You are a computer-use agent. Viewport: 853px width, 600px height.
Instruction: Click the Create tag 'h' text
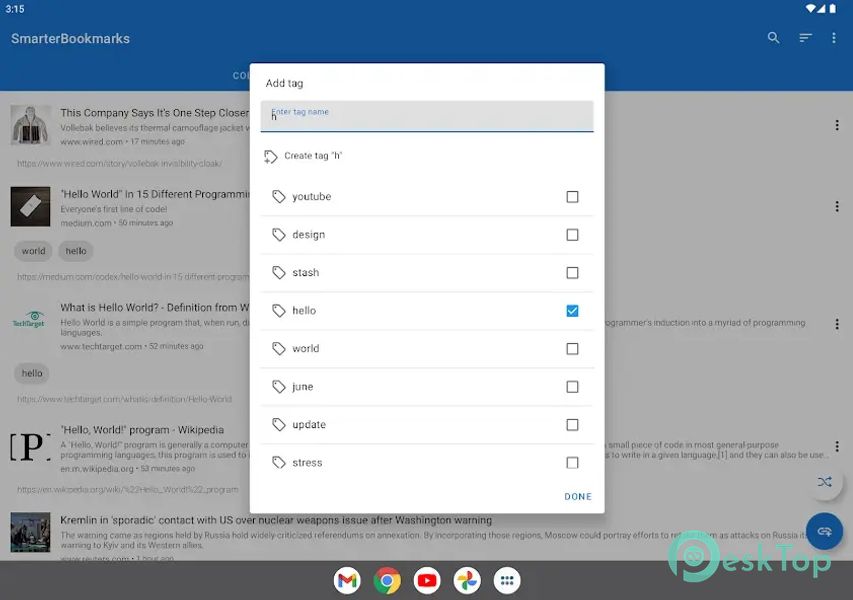[313, 156]
